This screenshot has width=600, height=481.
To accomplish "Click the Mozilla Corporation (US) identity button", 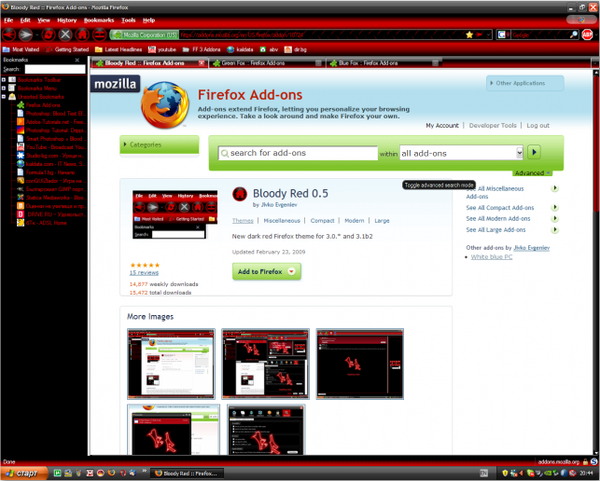I will (145, 35).
